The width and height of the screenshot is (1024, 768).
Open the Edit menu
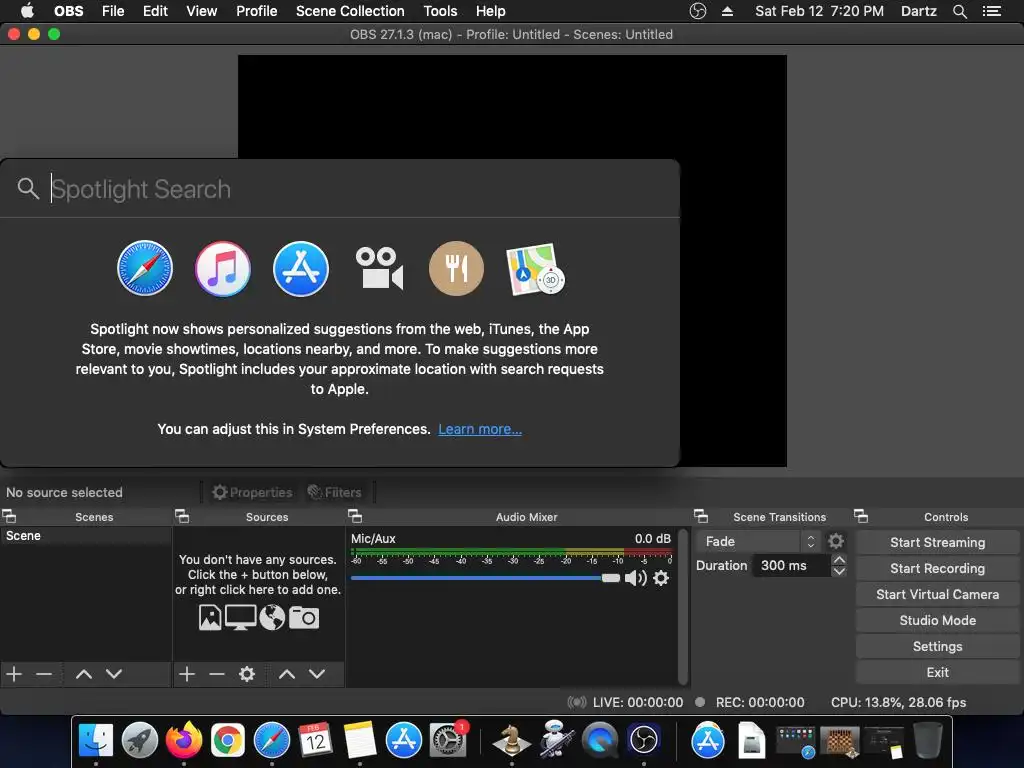click(x=155, y=11)
